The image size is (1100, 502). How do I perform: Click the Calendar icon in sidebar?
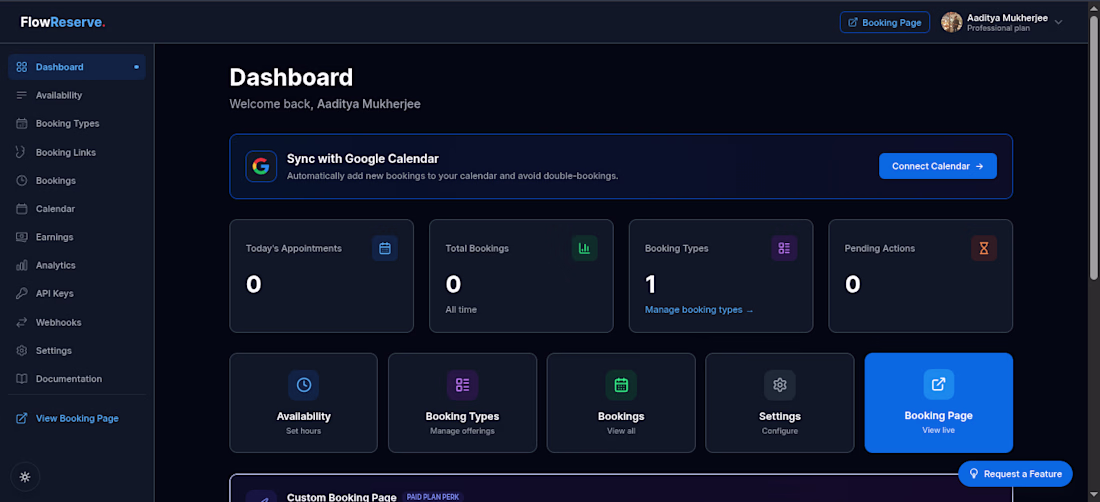22,209
